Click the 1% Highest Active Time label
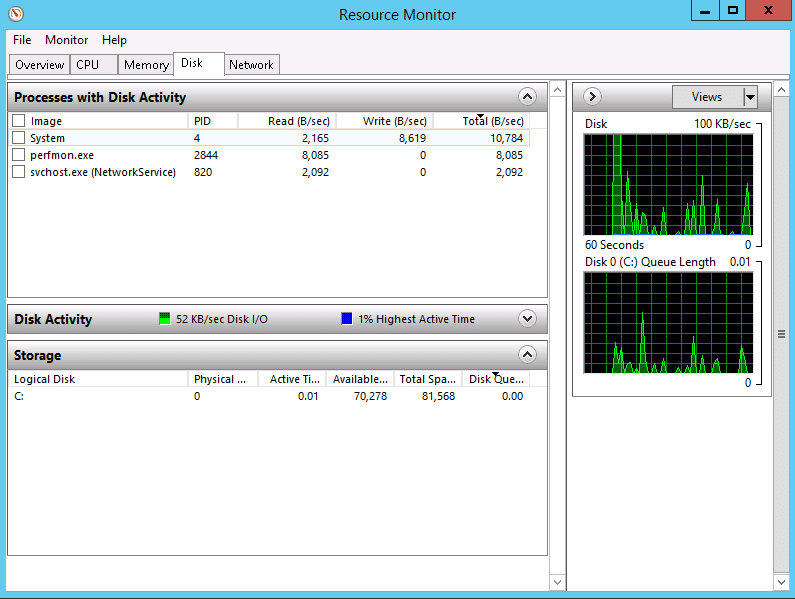The width and height of the screenshot is (795, 599). tap(416, 319)
